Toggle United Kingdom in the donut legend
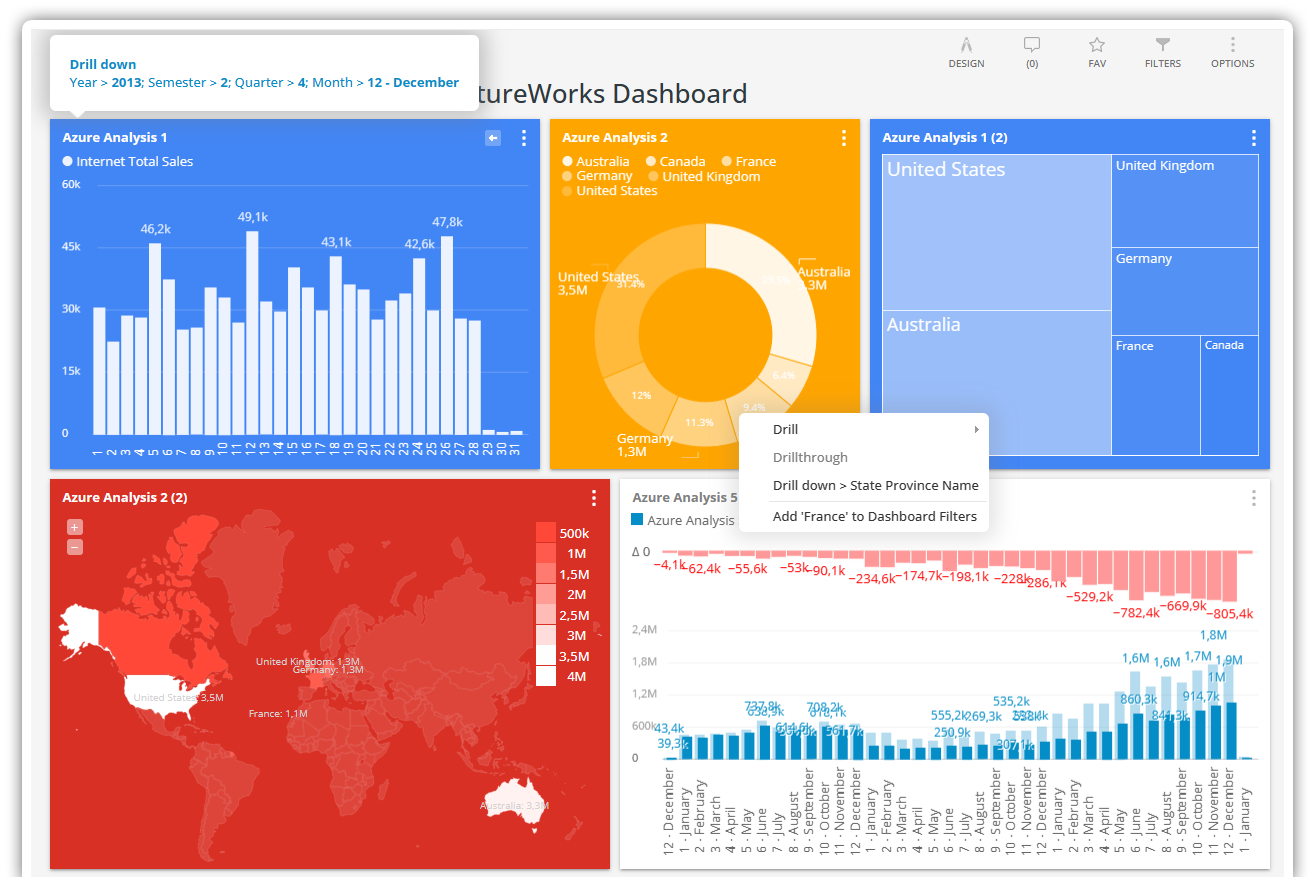The image size is (1315, 877). (704, 176)
